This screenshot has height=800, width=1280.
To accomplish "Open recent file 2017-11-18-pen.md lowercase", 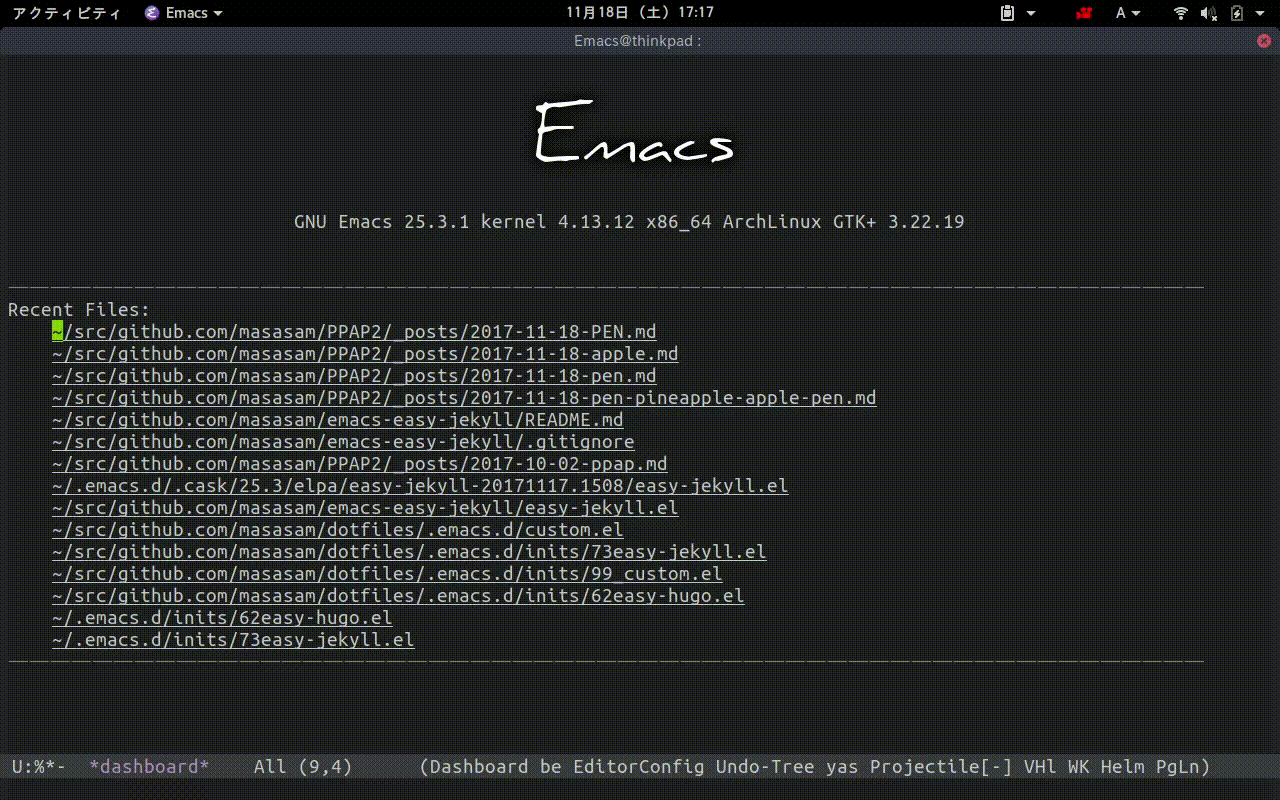I will tap(354, 376).
